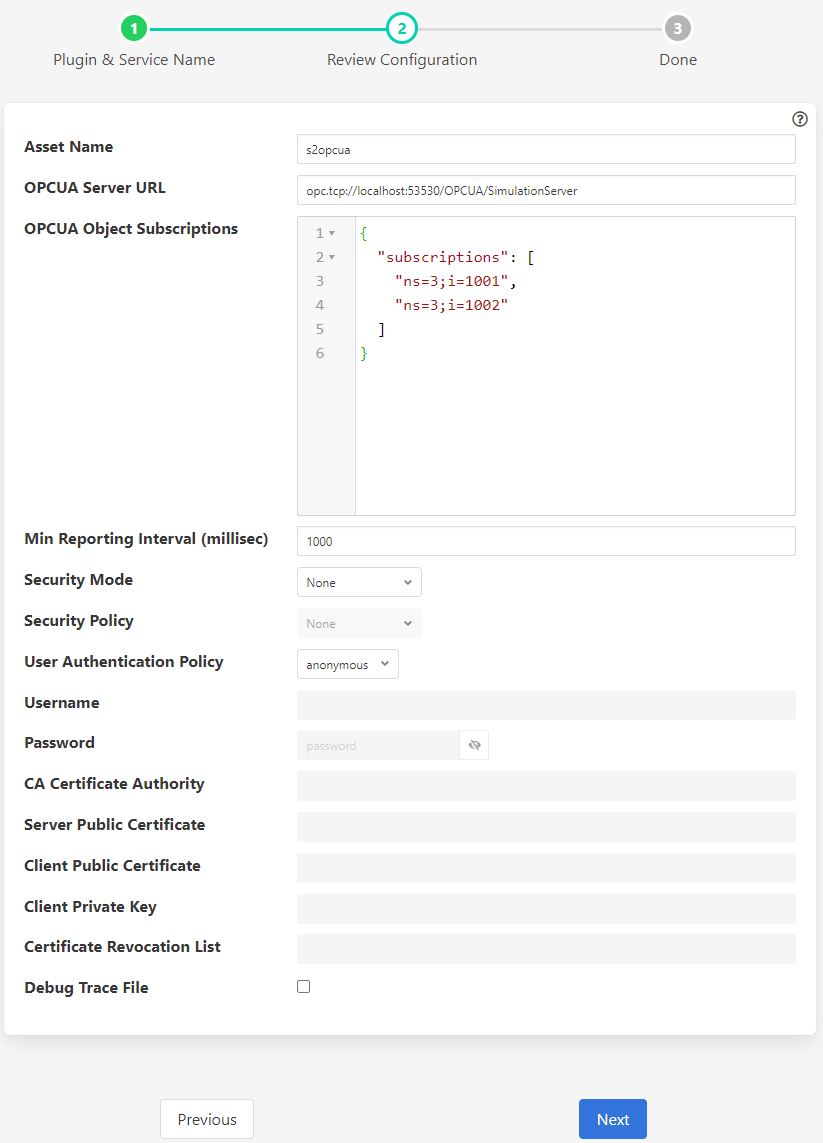Click inside the JSON subscriptions editor
This screenshot has width=823, height=1143.
pyautogui.click(x=575, y=420)
